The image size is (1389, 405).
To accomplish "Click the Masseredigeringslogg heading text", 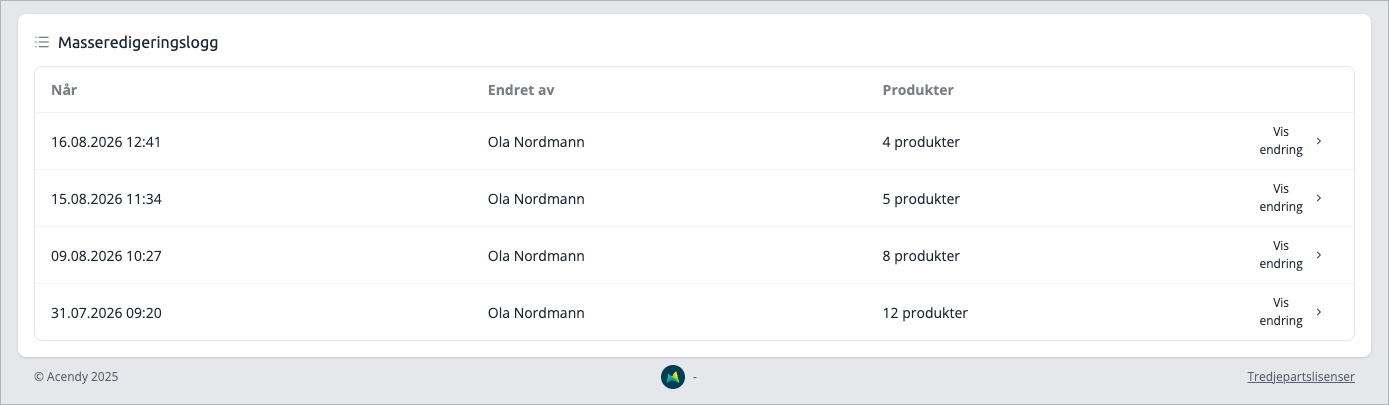I will (x=138, y=42).
